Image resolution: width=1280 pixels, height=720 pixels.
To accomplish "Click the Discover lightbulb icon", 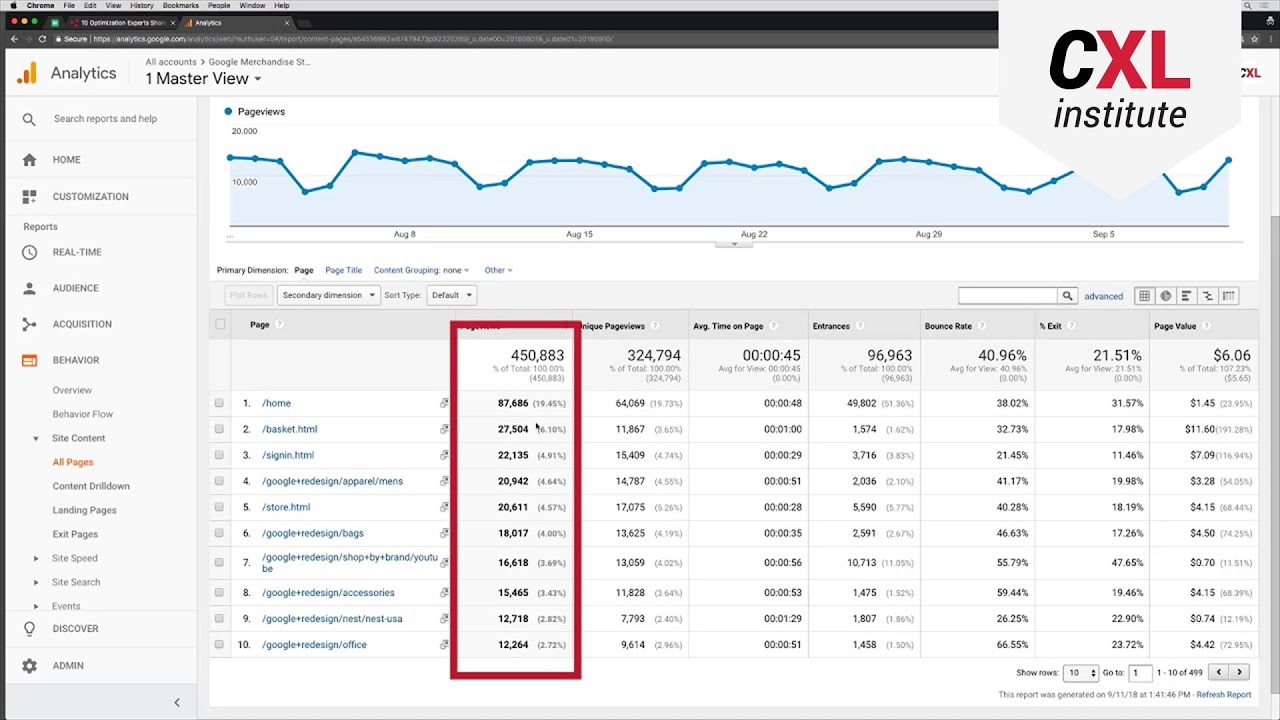I will [x=29, y=629].
